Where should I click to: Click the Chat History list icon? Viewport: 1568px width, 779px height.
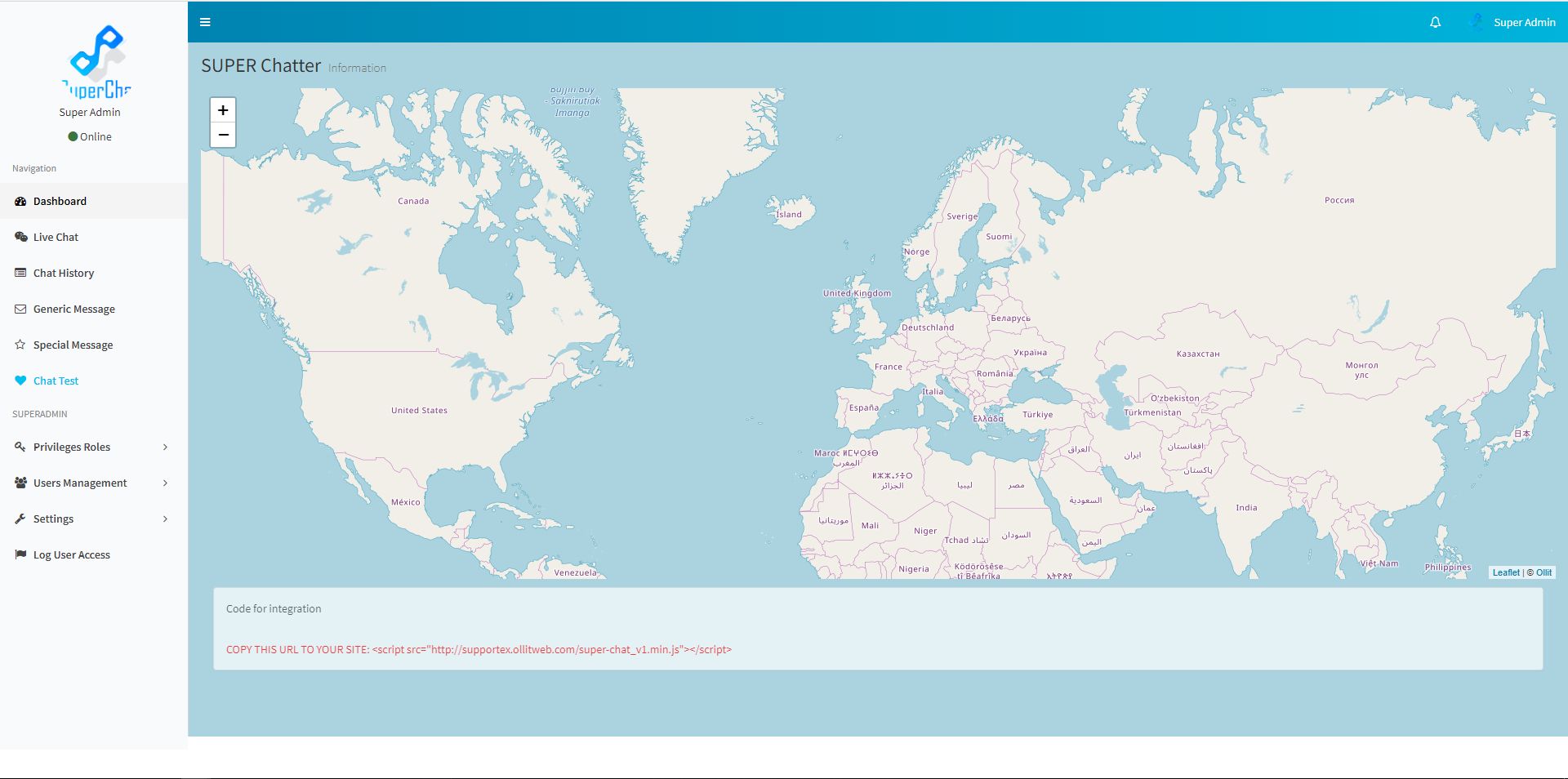coord(20,273)
